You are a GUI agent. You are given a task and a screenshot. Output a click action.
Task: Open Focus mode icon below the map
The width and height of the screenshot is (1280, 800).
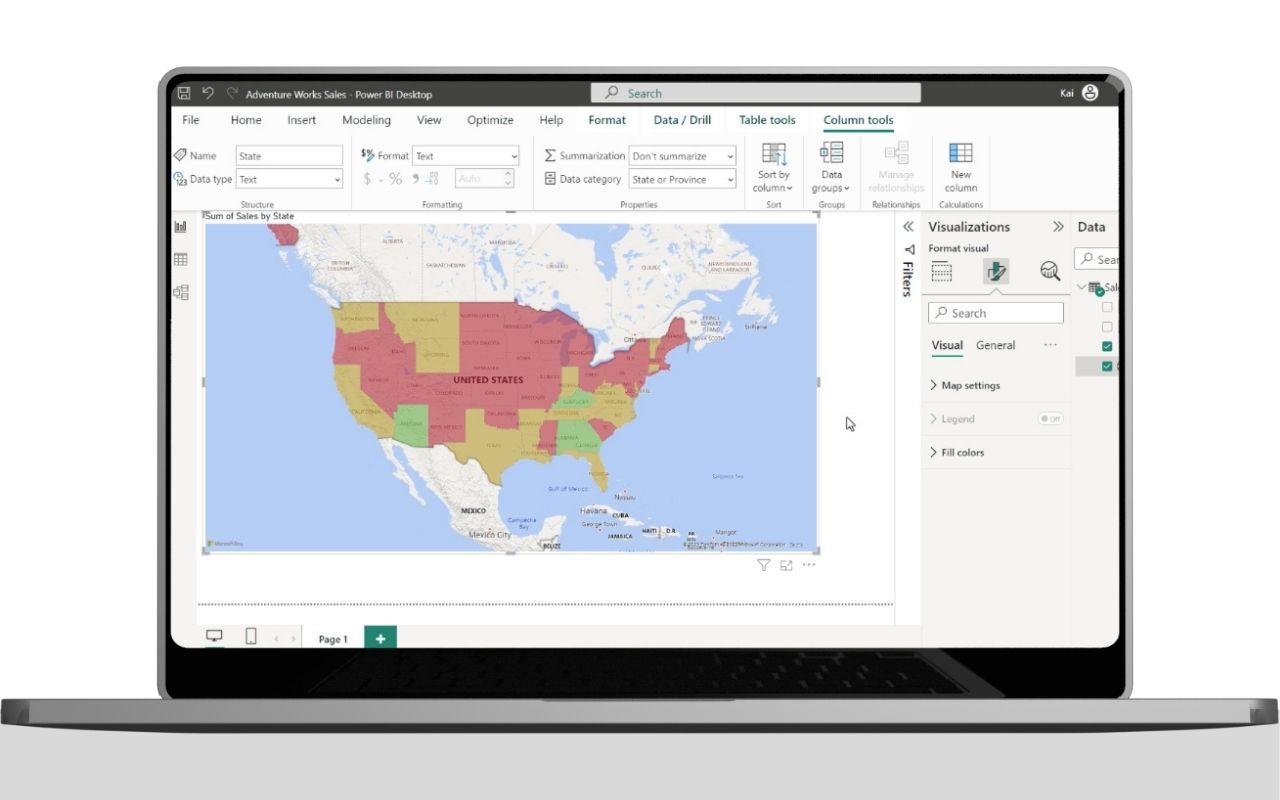click(x=786, y=565)
